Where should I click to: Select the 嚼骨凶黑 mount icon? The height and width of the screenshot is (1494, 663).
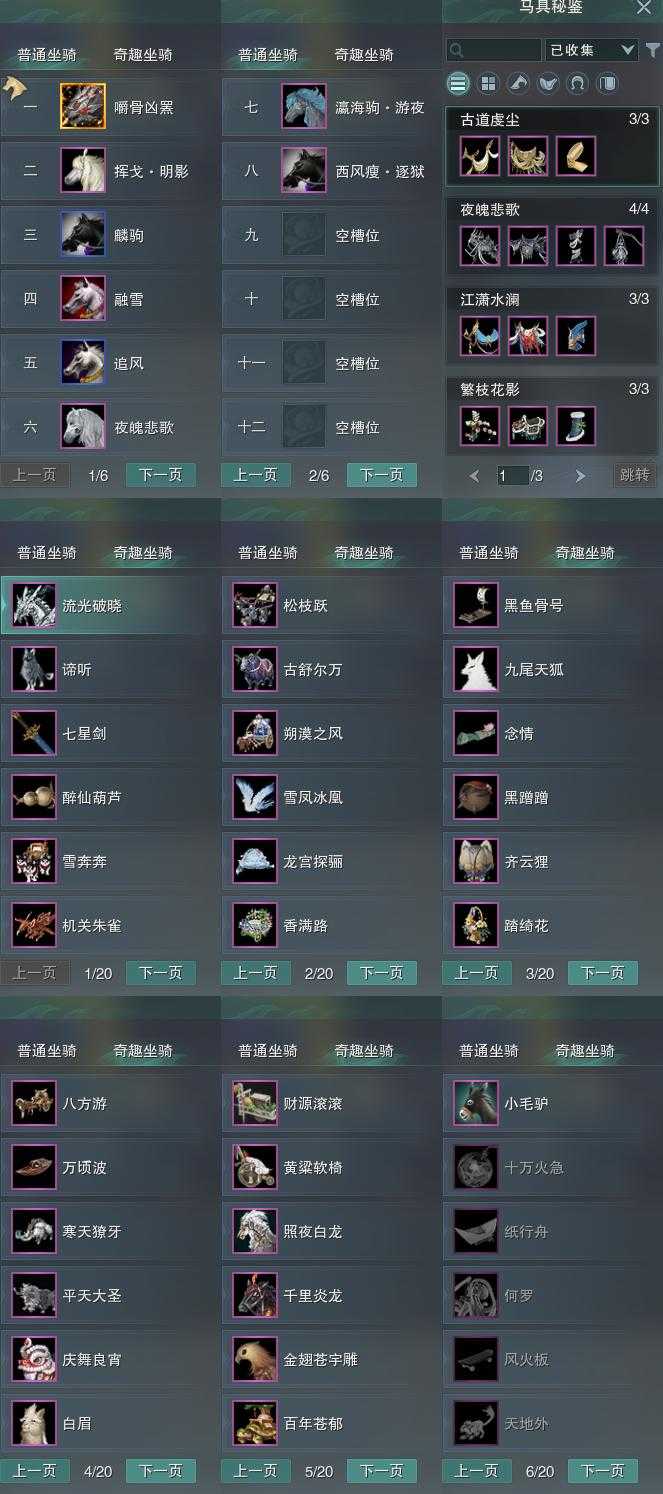click(82, 107)
